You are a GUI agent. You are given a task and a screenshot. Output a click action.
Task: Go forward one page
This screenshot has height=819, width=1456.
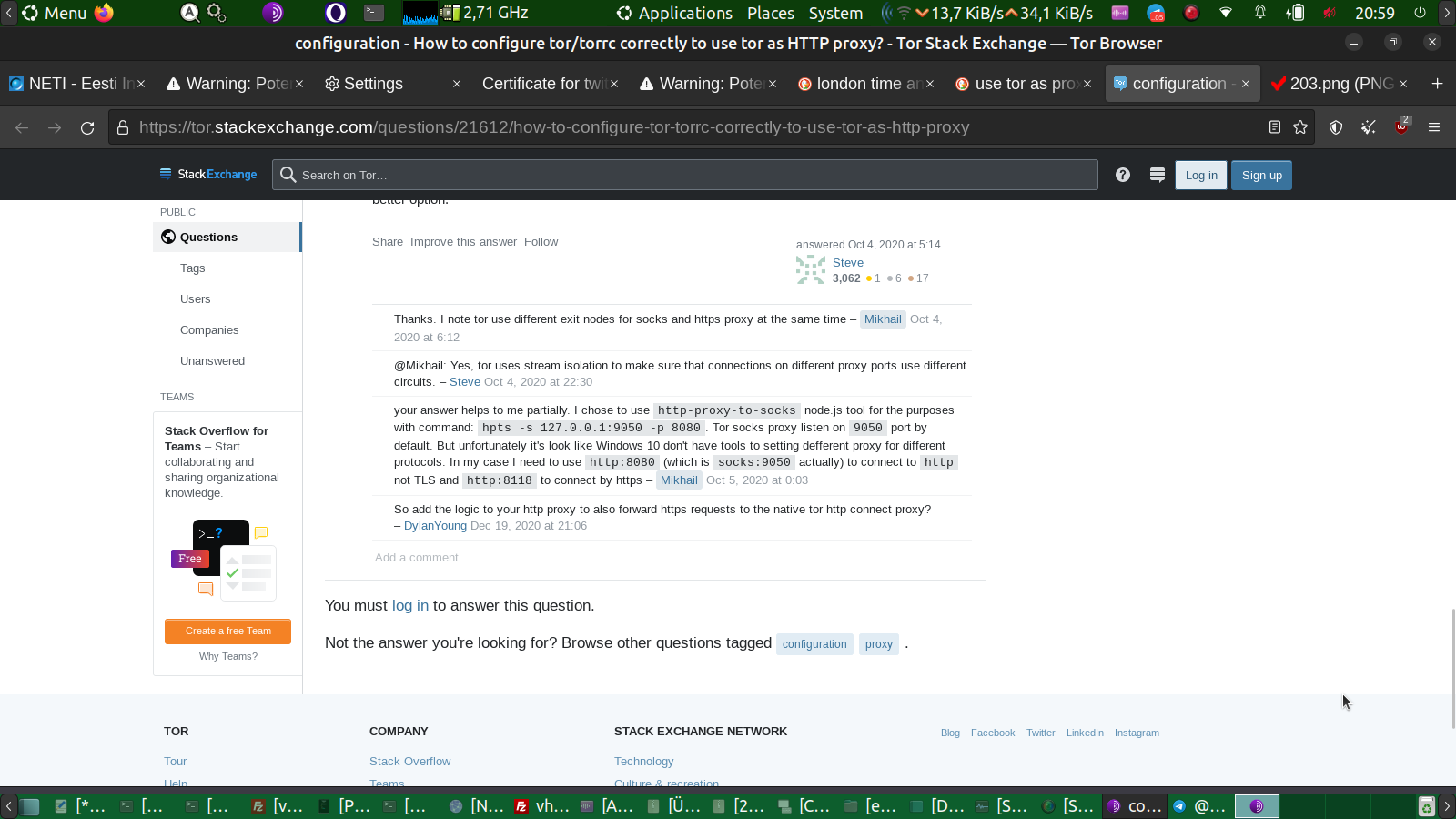[x=55, y=127]
